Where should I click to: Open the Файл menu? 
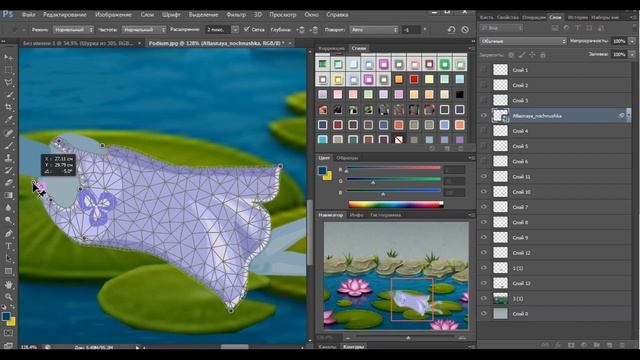(28, 14)
